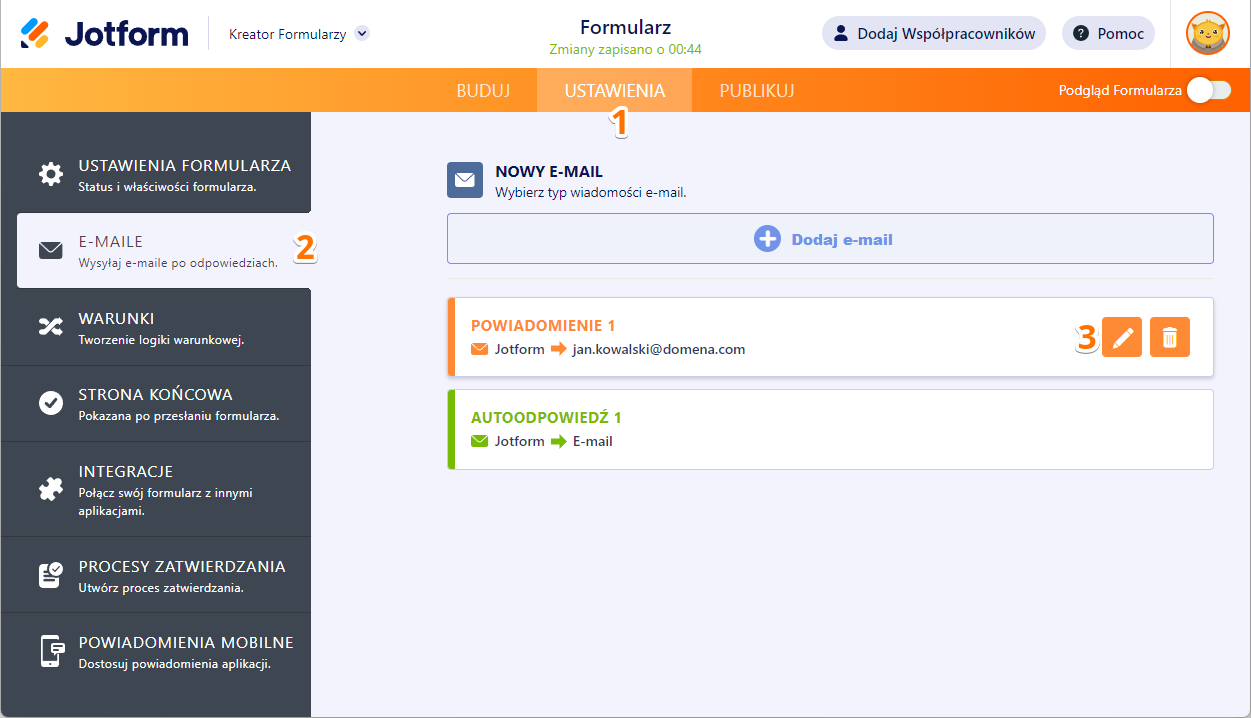Click the Jotform logo
This screenshot has height=718, width=1251.
104,34
